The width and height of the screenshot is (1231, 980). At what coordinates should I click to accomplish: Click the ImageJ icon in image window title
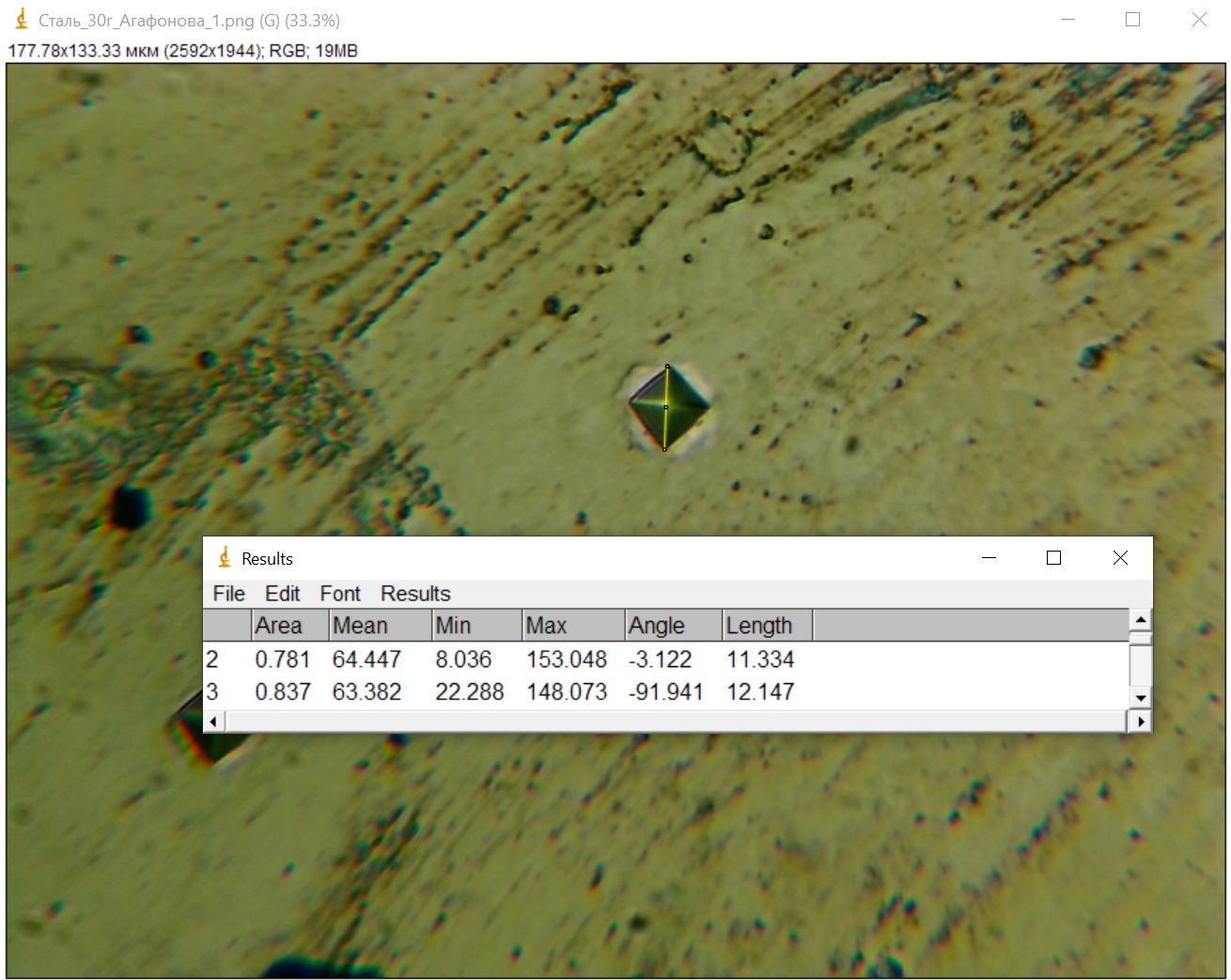[22, 20]
